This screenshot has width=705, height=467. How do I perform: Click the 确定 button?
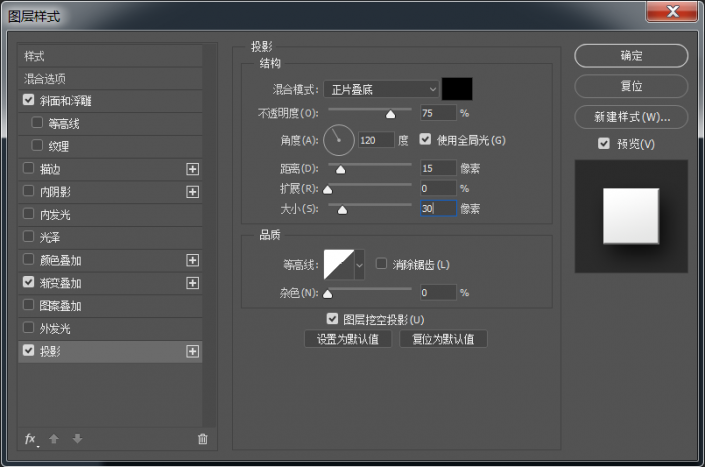[x=631, y=56]
